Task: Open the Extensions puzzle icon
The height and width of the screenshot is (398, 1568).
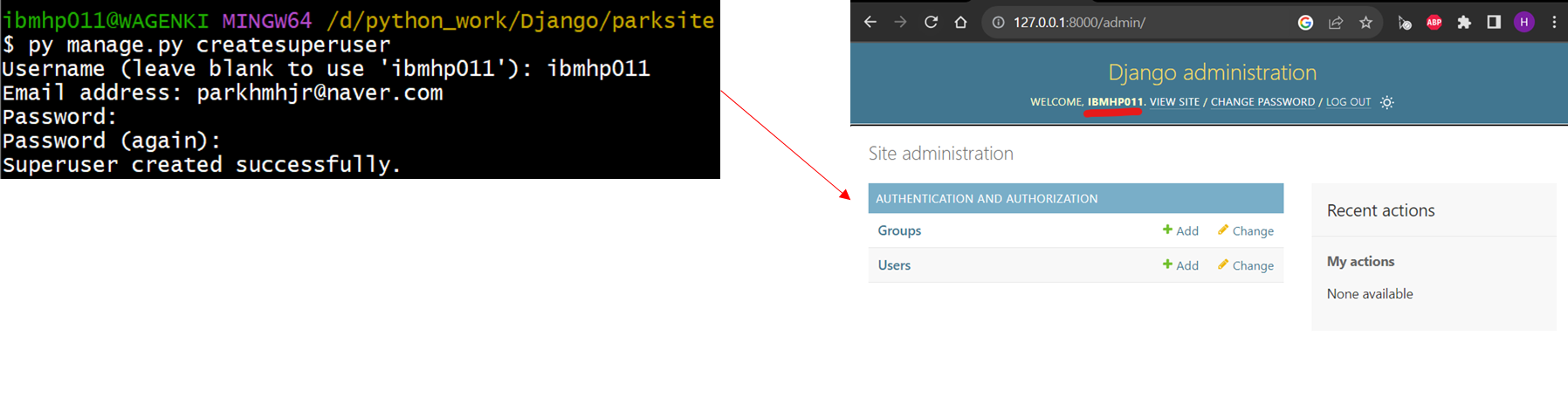Action: [1464, 23]
